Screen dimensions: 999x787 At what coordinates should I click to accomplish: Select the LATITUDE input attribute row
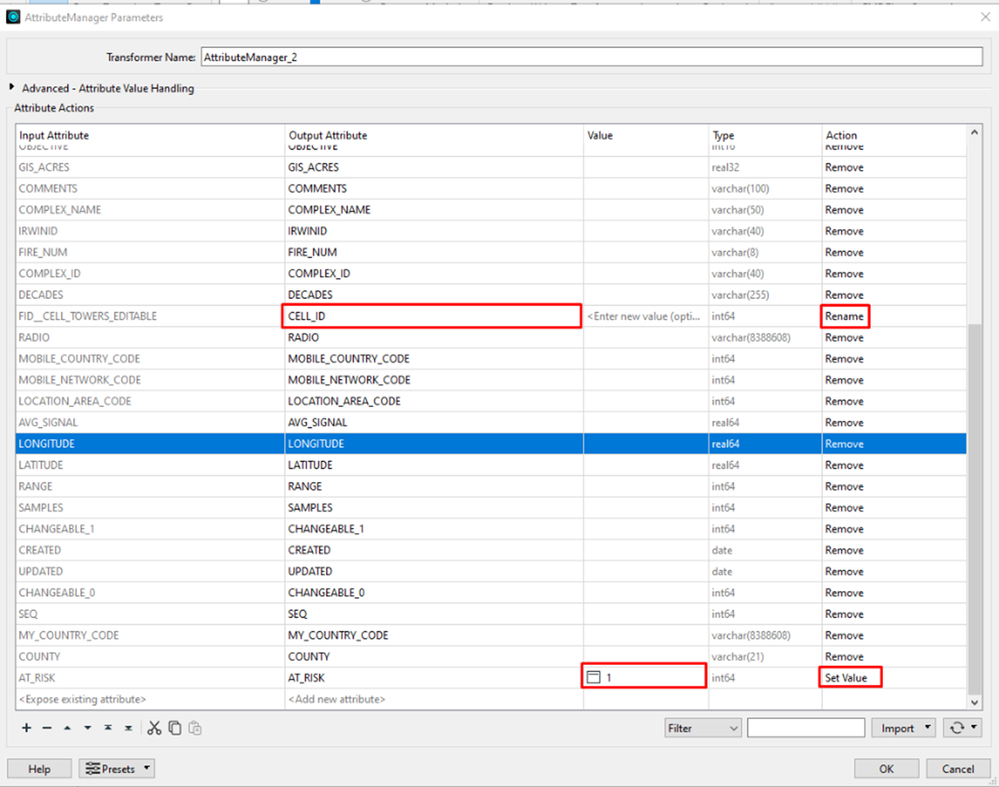pyautogui.click(x=150, y=465)
